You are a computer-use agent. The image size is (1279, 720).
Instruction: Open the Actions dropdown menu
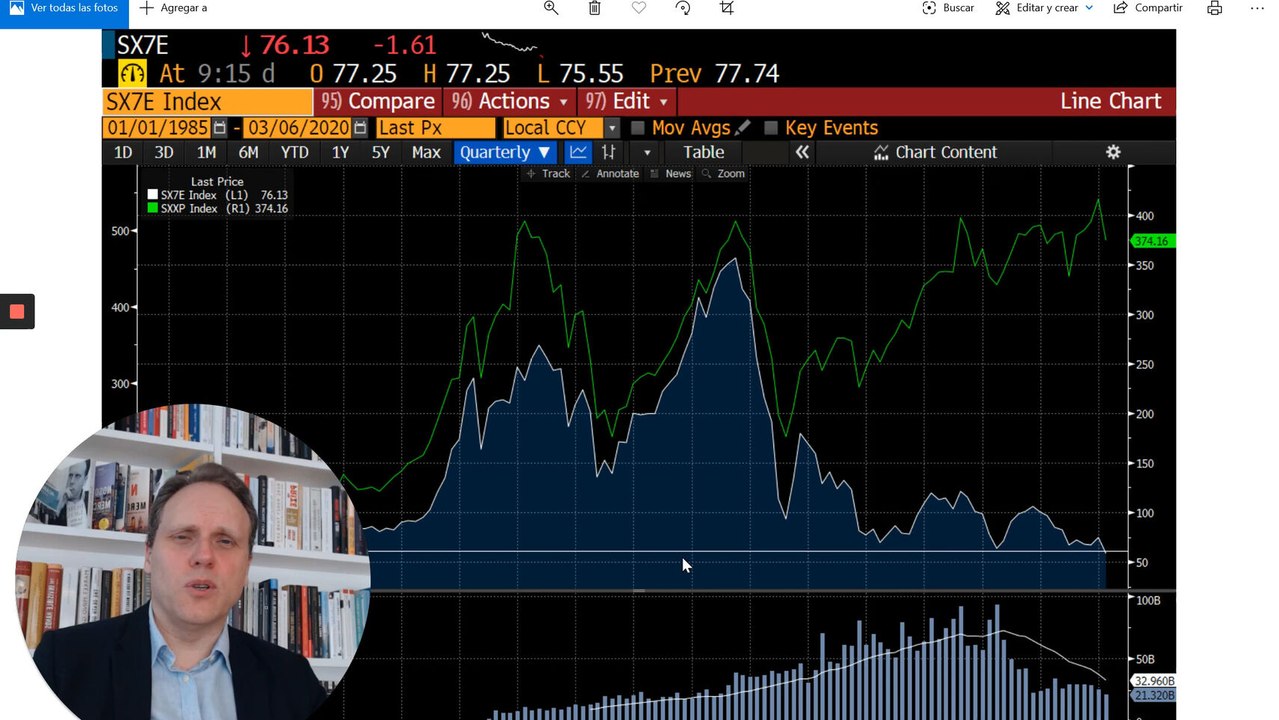508,101
